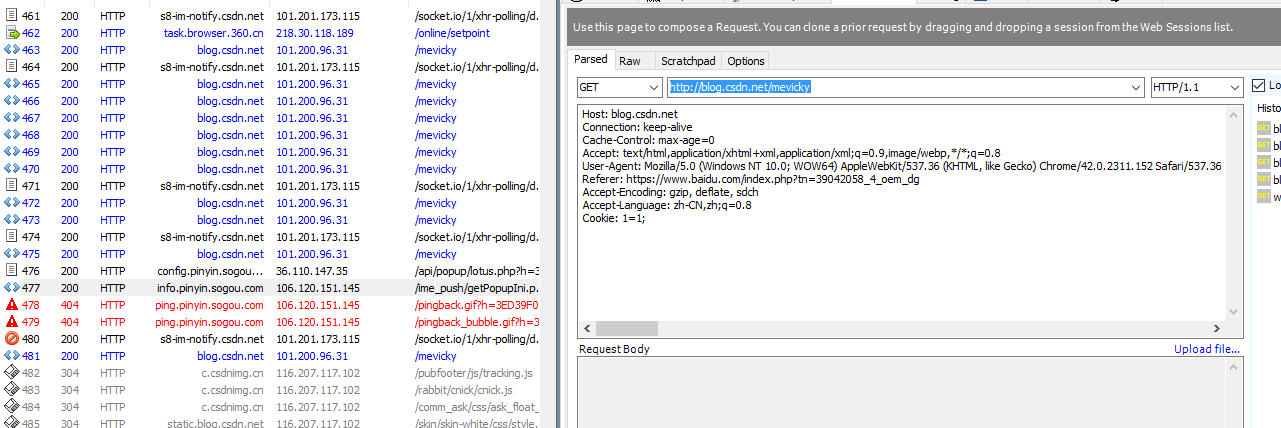Select result code 404 in session 478
The width and height of the screenshot is (1281, 428).
pyautogui.click(x=69, y=305)
